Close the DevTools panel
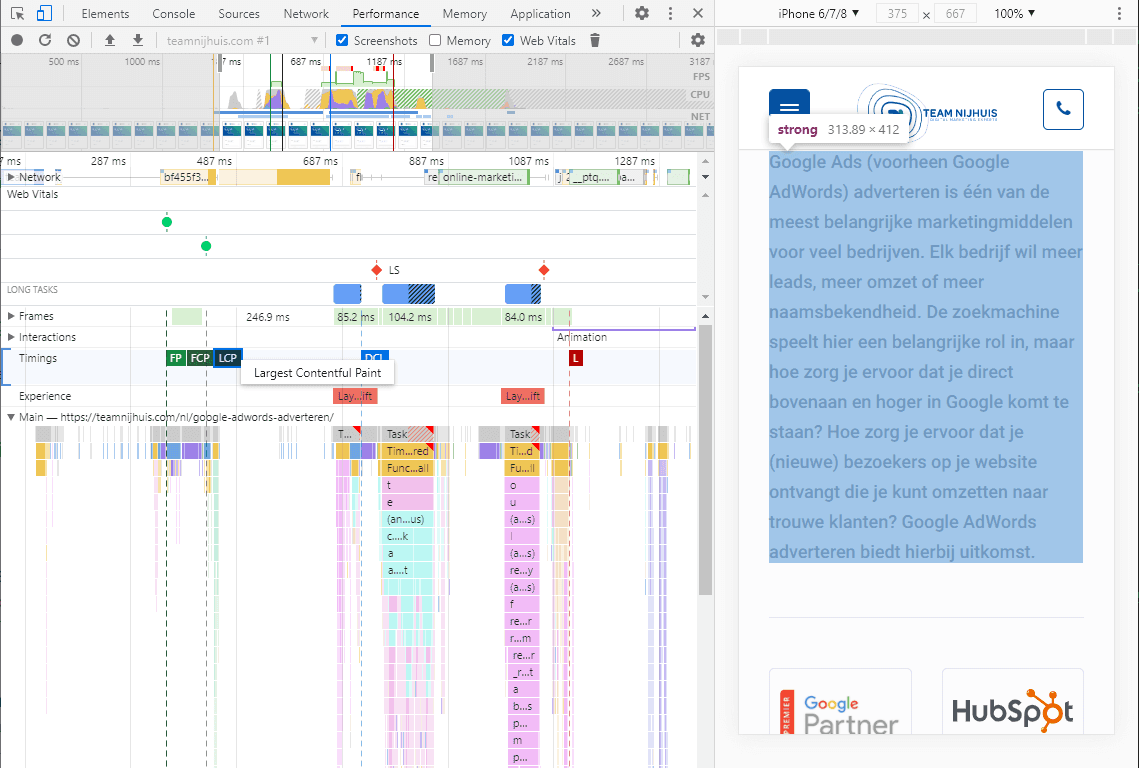The image size is (1139, 768). 697,13
